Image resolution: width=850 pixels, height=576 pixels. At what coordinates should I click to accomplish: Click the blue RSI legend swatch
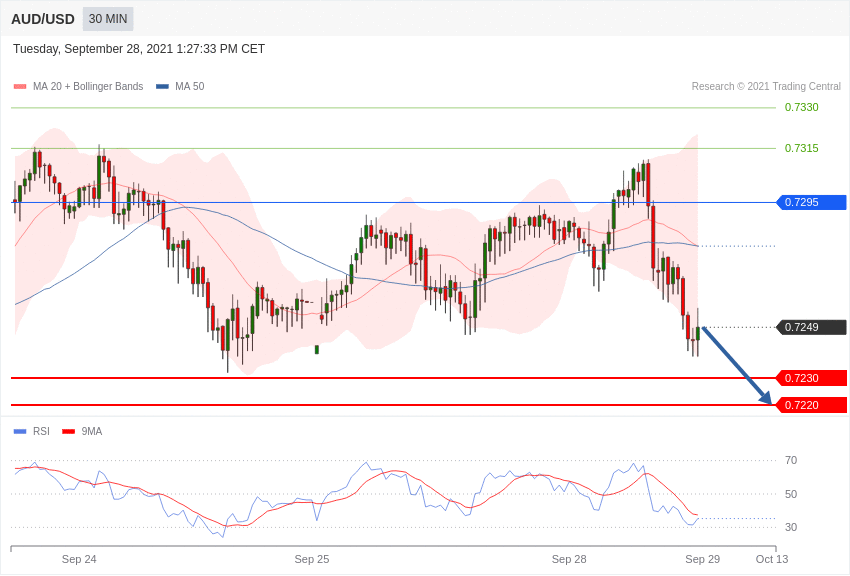pos(20,431)
